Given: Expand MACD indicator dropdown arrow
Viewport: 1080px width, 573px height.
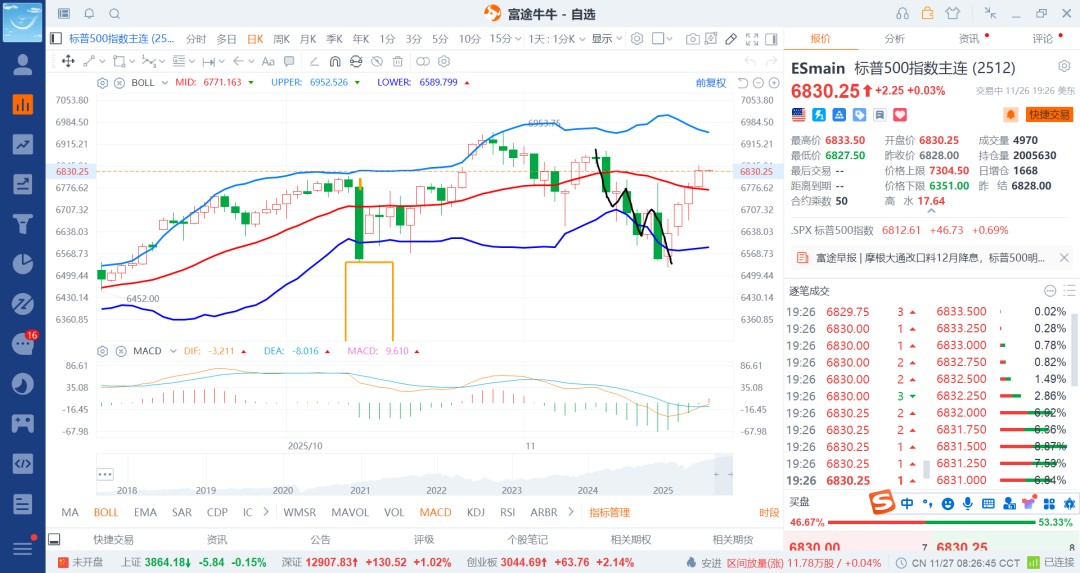Looking at the screenshot, I should click(173, 351).
